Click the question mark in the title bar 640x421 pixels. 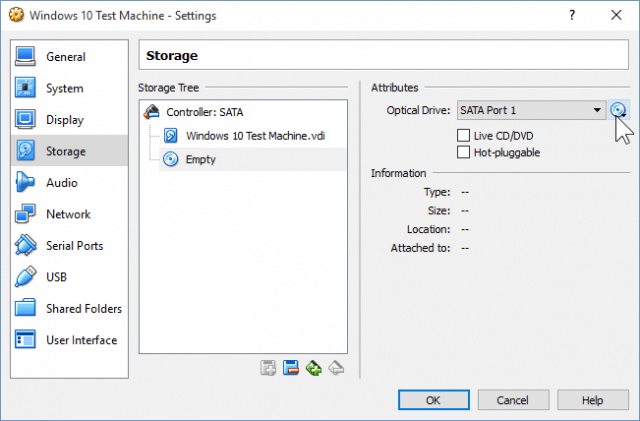point(572,15)
